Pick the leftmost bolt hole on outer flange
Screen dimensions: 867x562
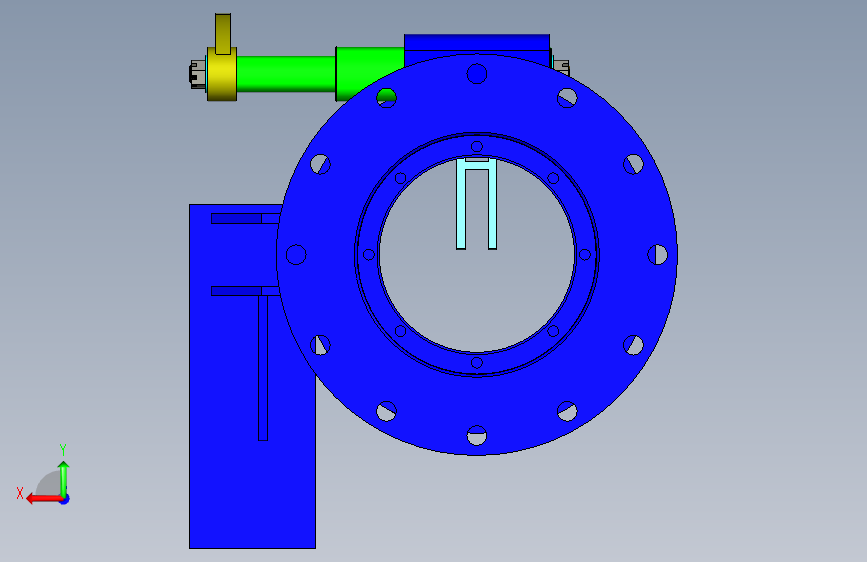296,254
